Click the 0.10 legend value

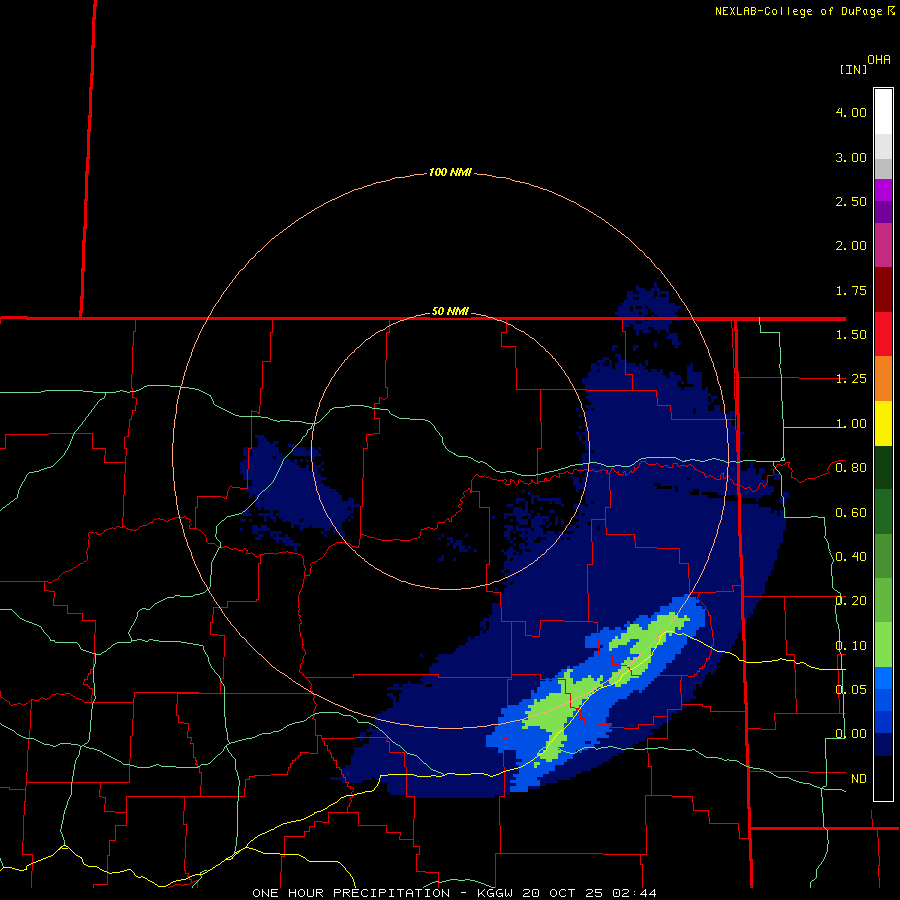851,646
